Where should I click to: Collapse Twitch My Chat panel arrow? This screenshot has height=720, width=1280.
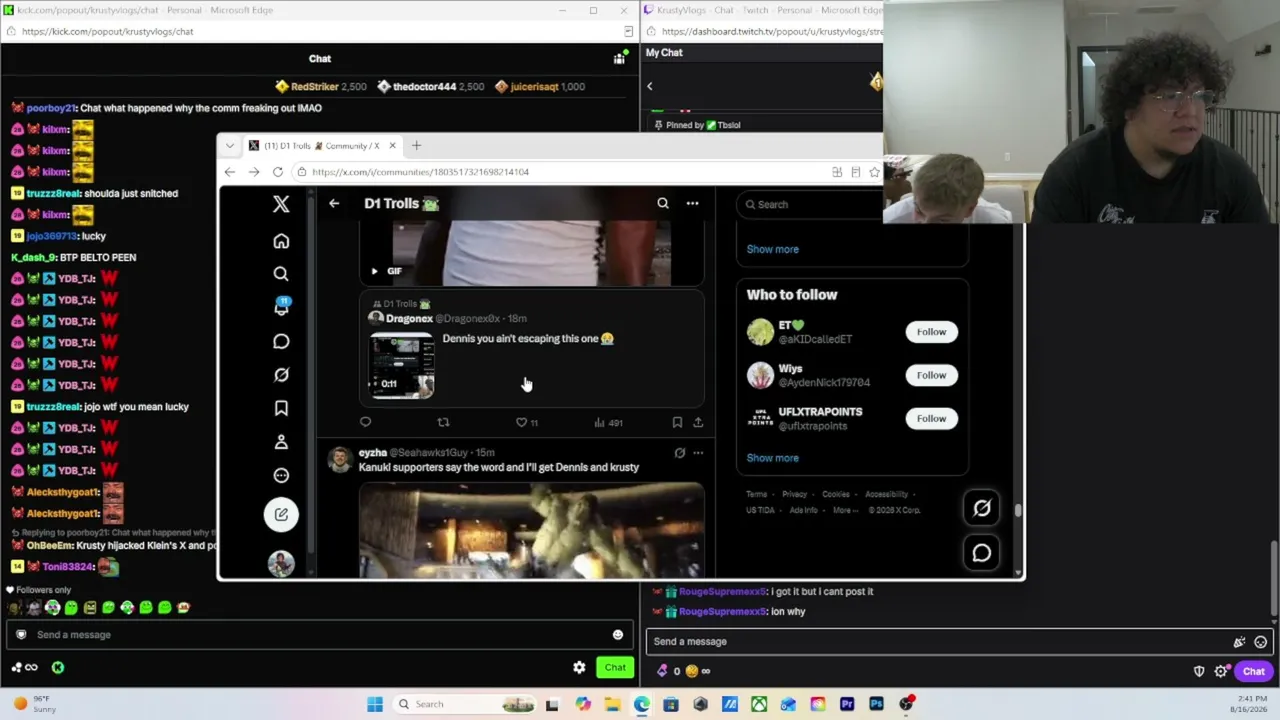(649, 86)
